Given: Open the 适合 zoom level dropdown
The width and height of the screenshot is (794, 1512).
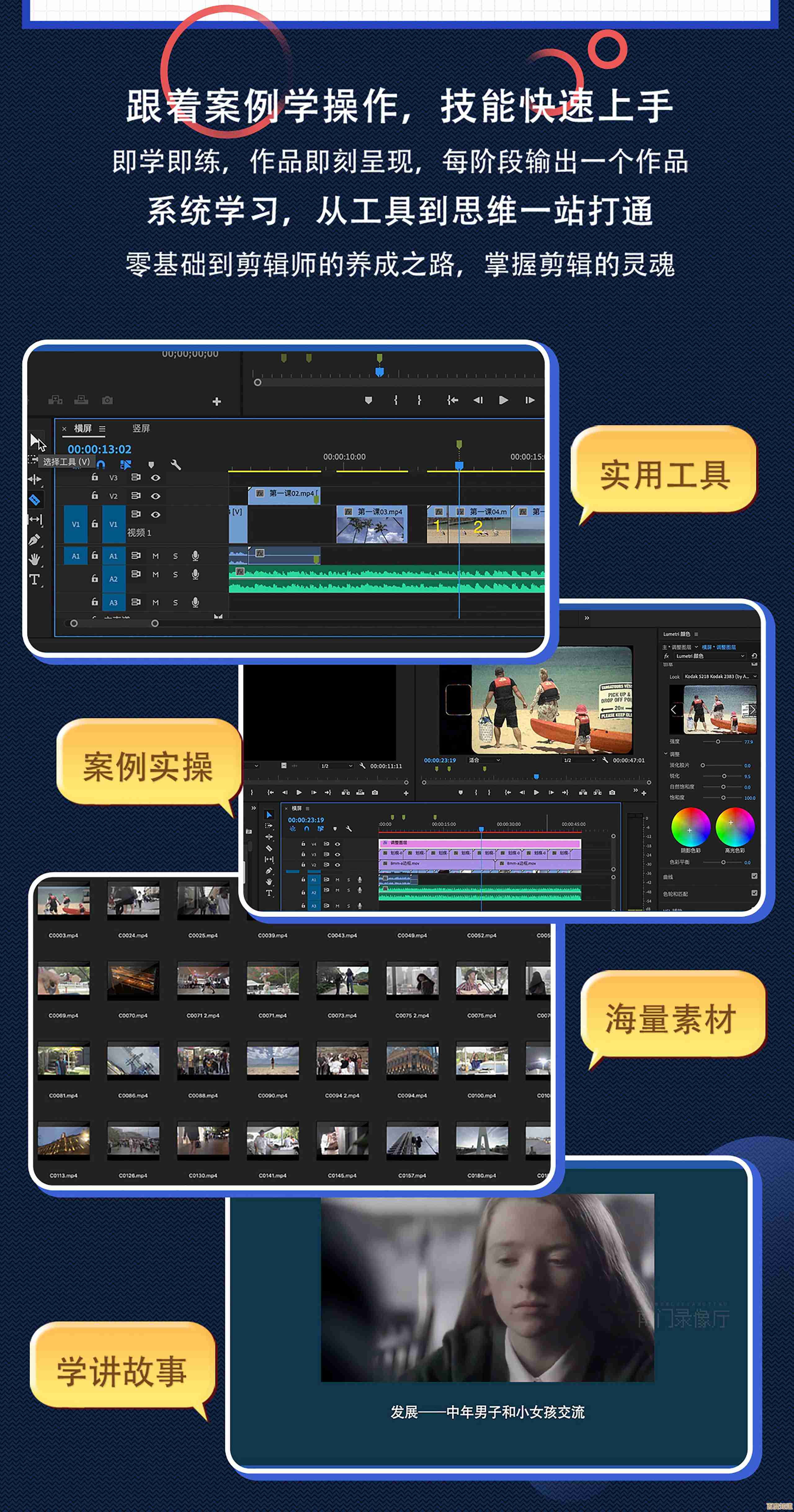Looking at the screenshot, I should pyautogui.click(x=484, y=759).
